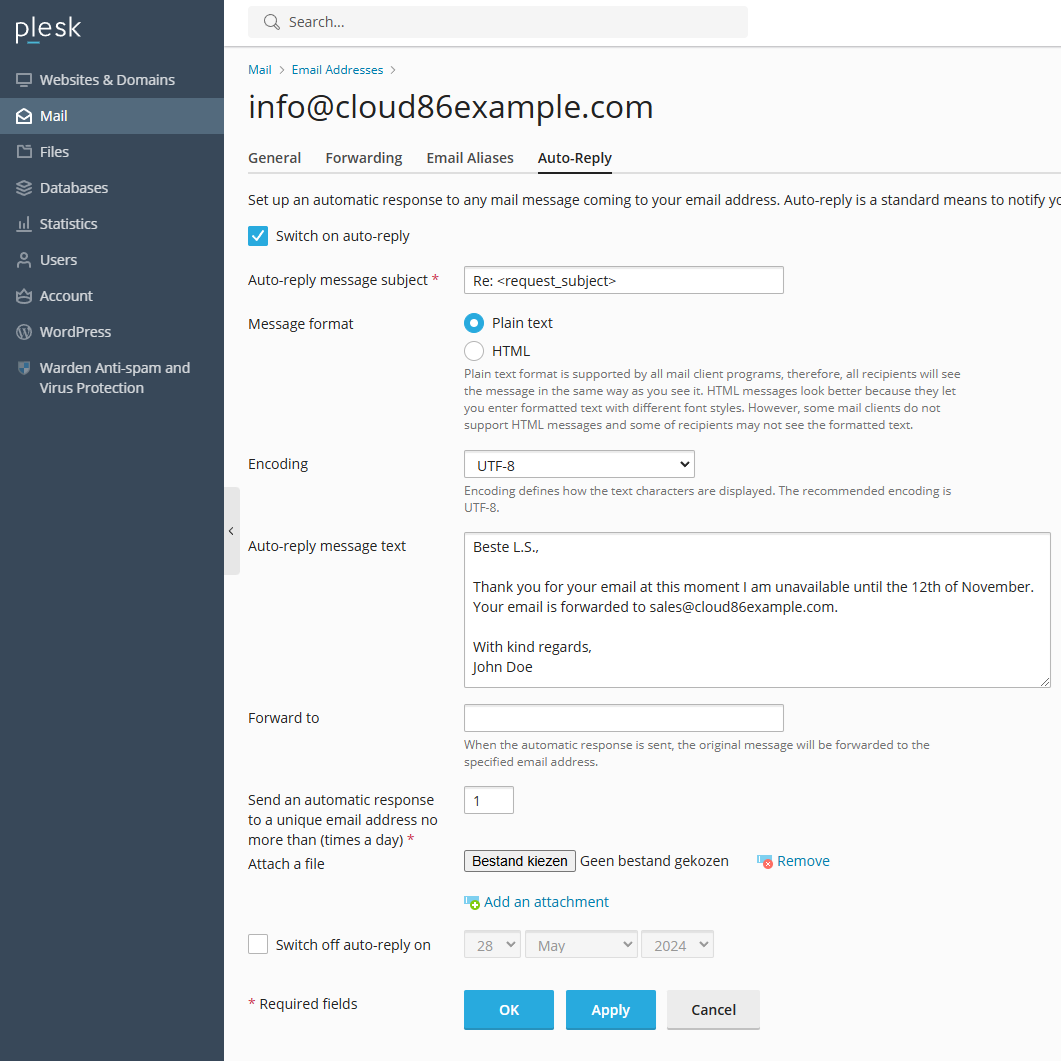Open Warden Anti-spam shield icon
The image size is (1061, 1061).
coord(24,368)
